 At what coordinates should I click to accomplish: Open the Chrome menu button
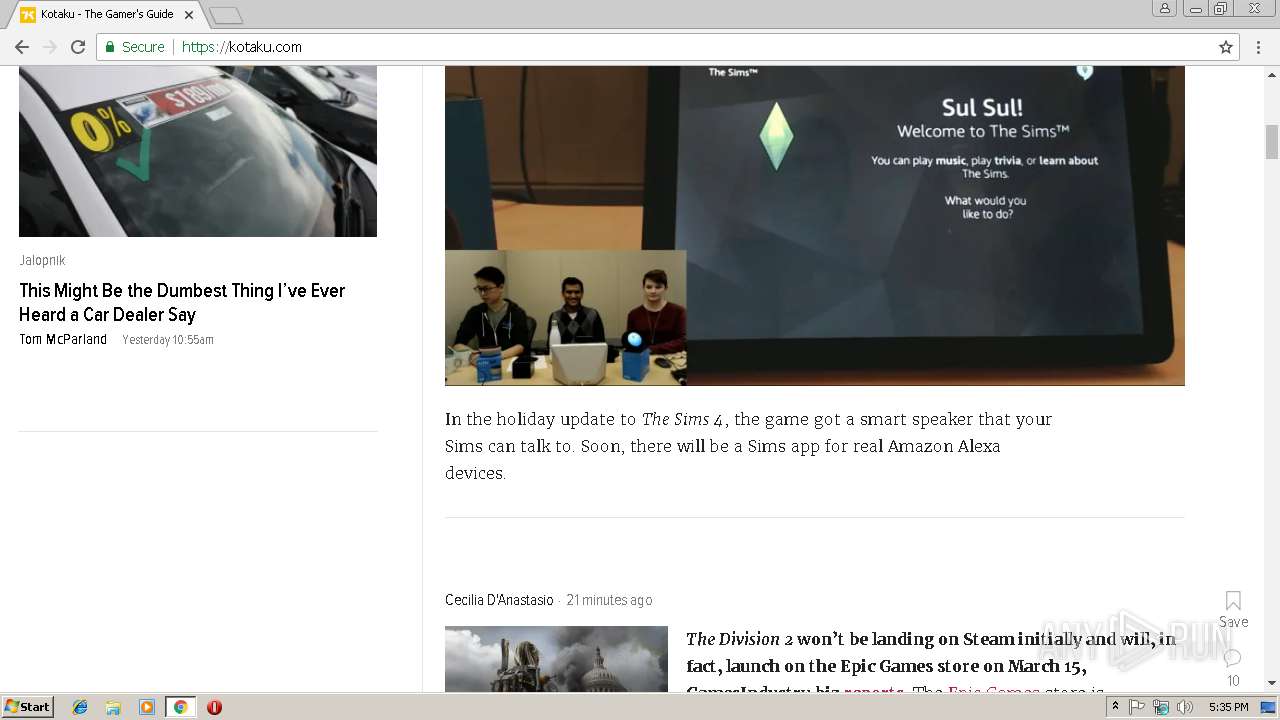[x=1258, y=47]
